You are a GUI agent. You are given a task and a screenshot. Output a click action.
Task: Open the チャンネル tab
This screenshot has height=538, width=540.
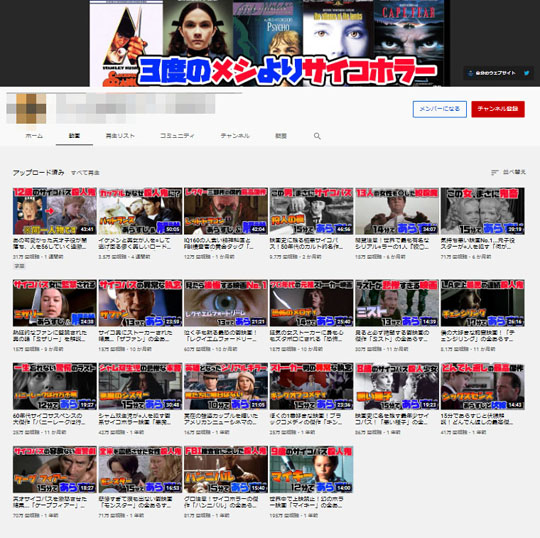tap(235, 136)
